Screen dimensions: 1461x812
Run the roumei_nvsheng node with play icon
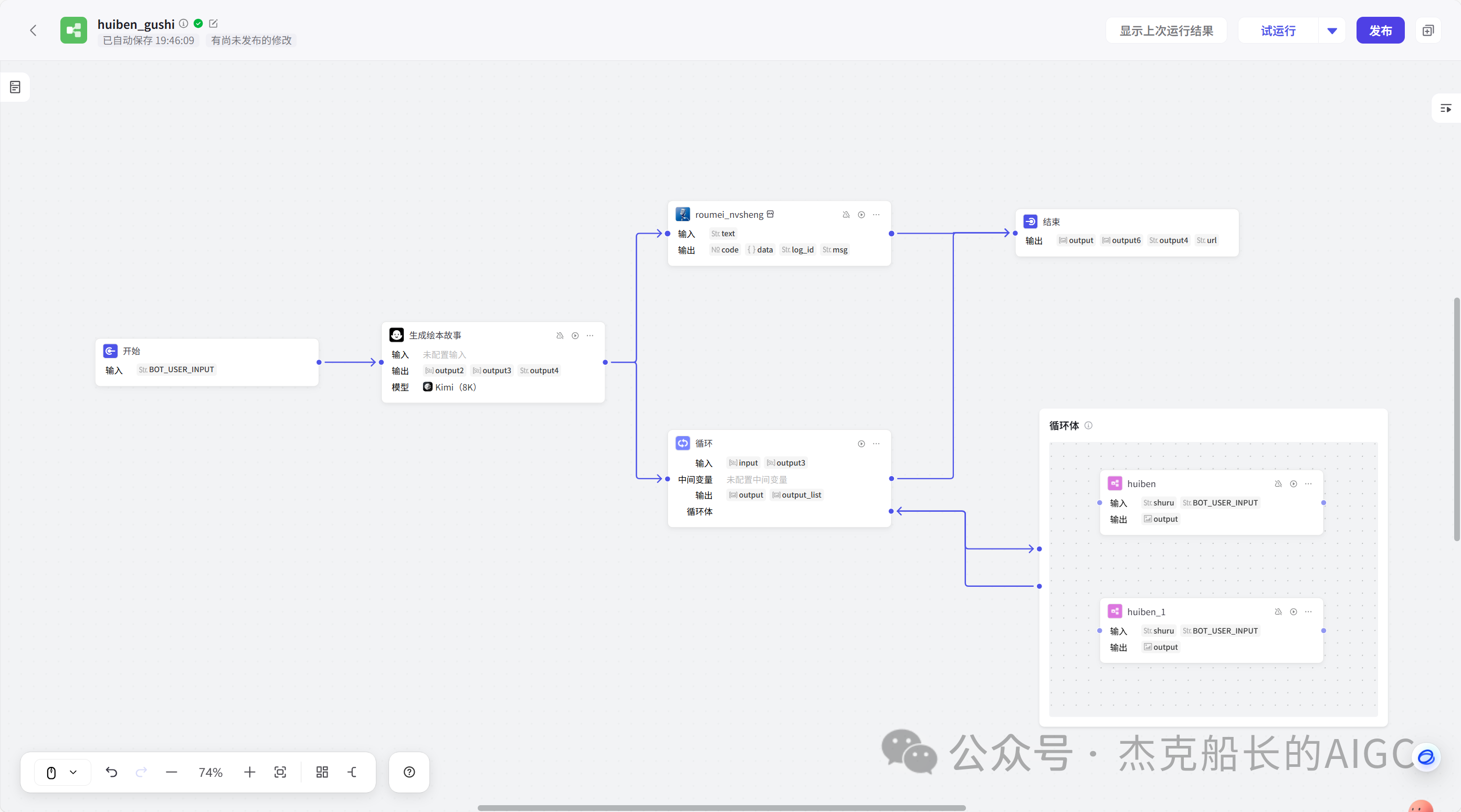tap(861, 214)
